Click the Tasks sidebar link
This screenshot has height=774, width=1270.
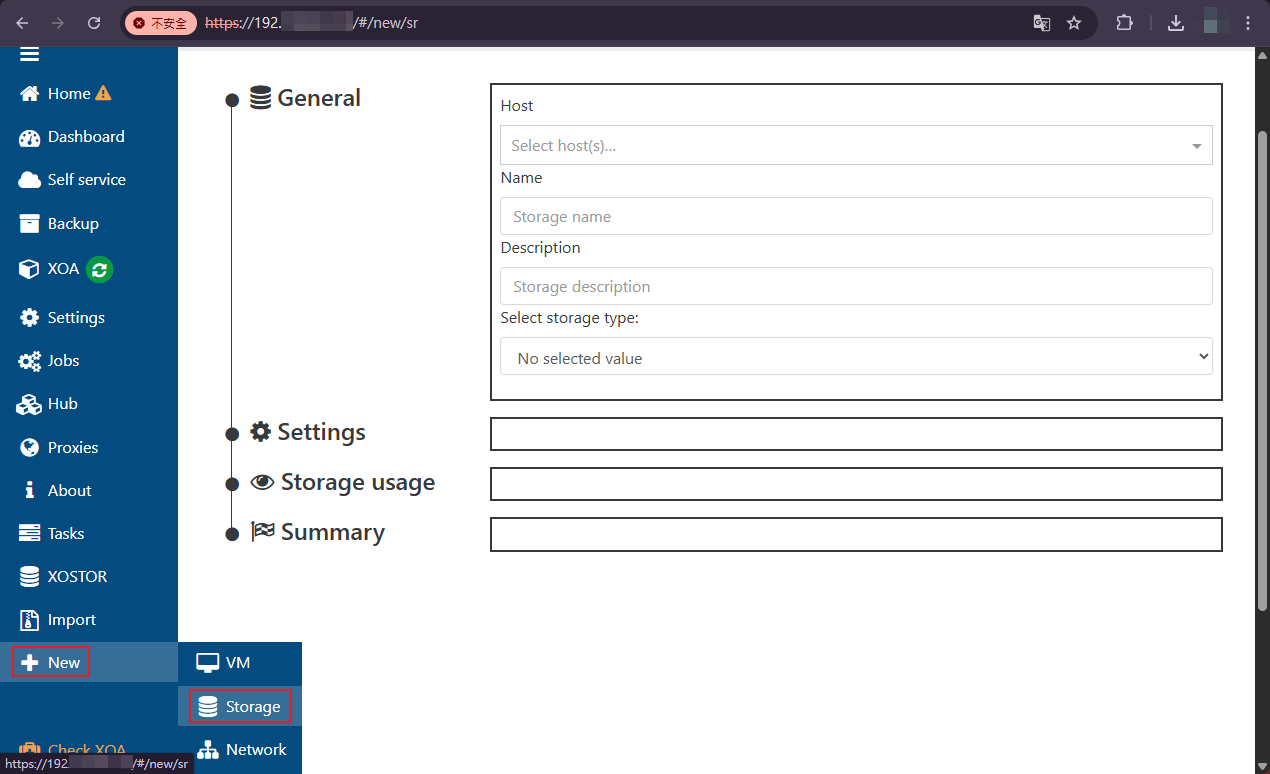click(66, 534)
